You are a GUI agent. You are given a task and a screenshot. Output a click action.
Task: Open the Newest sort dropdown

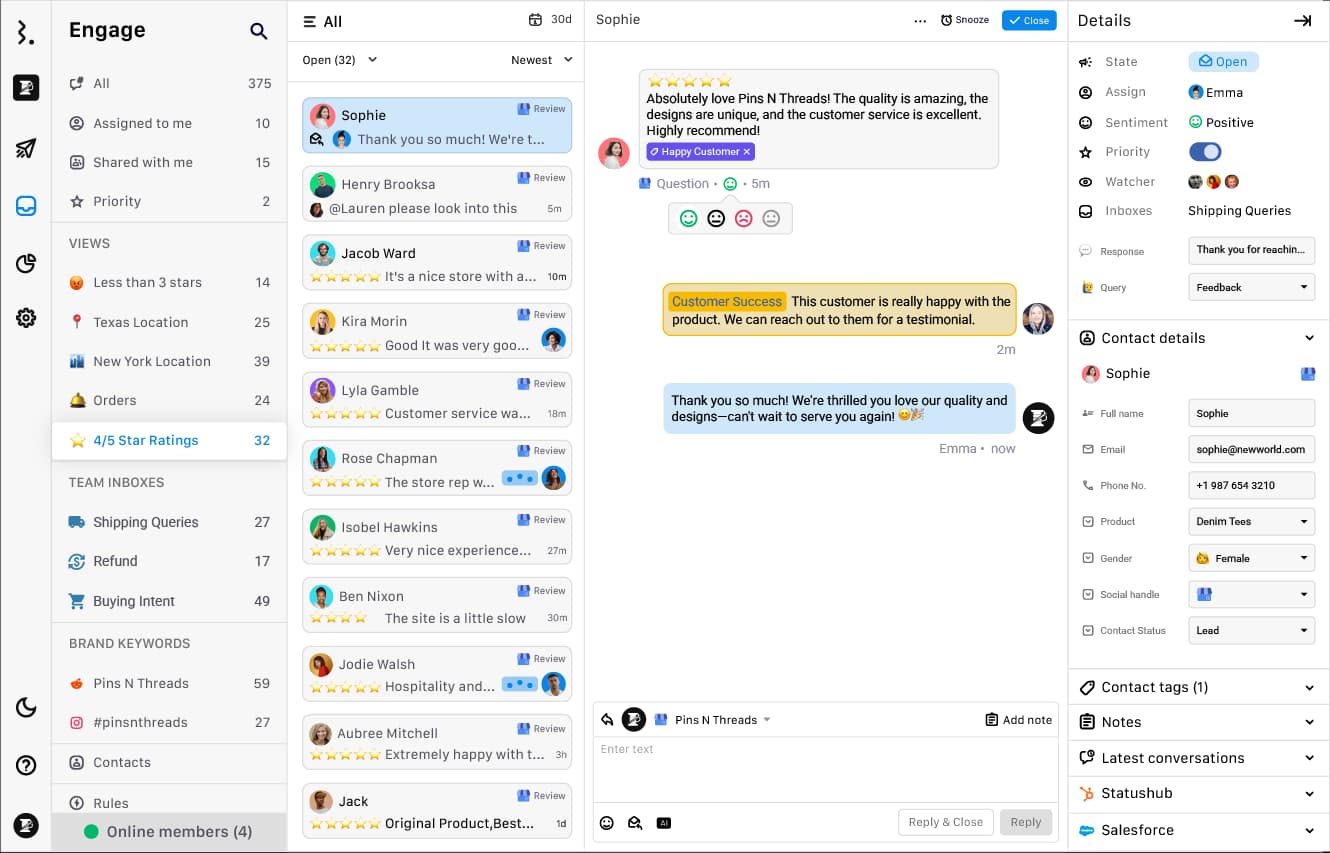point(542,60)
